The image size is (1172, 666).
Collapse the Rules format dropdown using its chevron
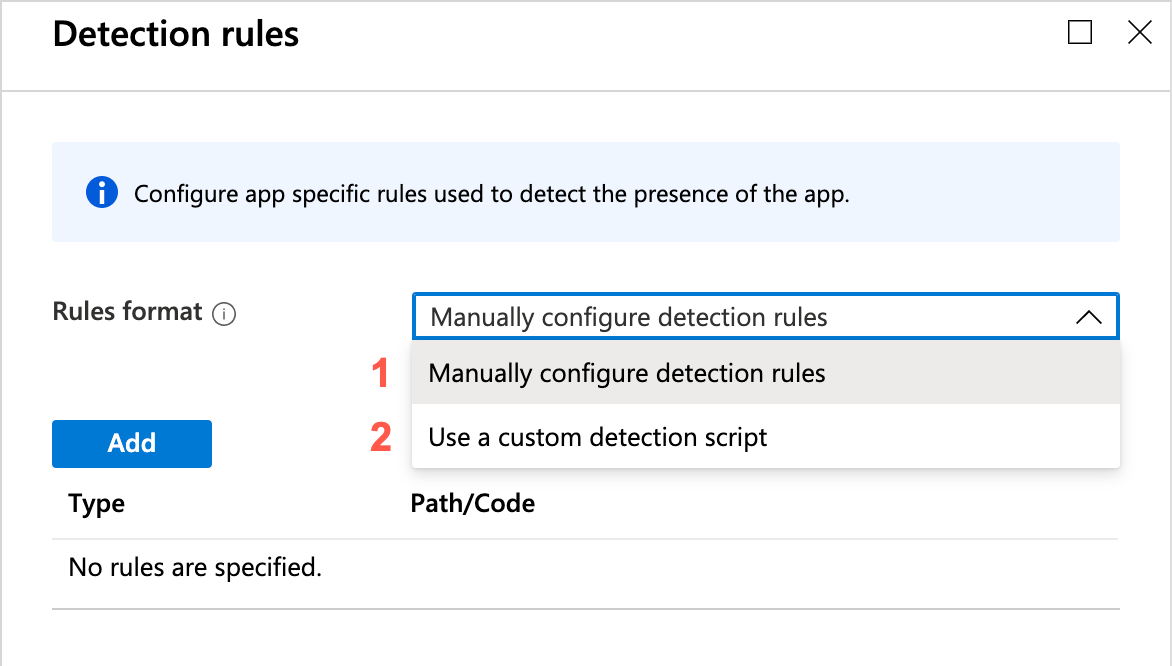pyautogui.click(x=1088, y=318)
